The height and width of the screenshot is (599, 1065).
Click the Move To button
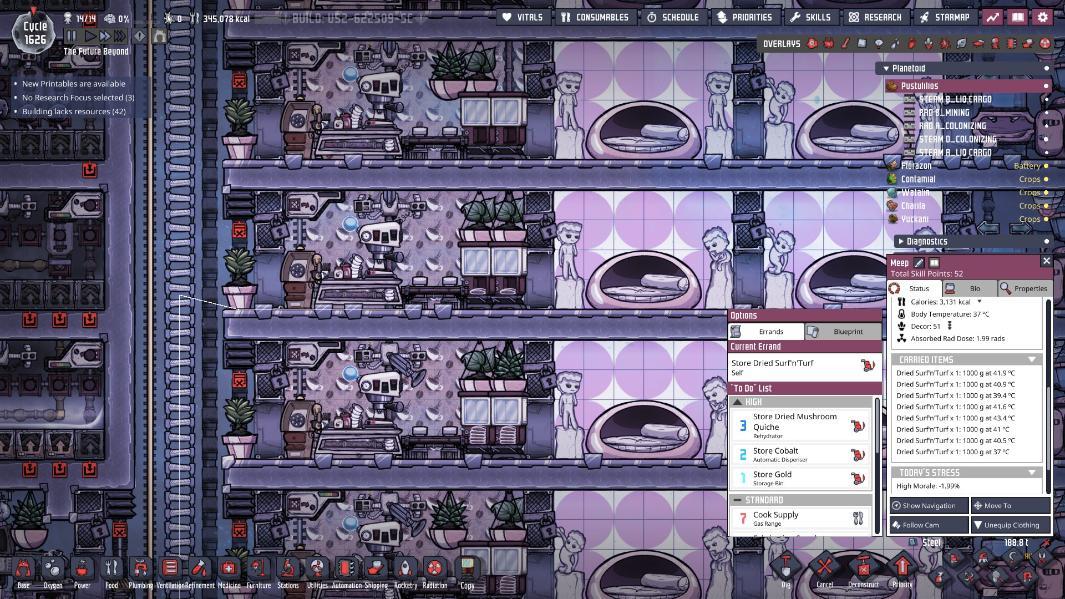pyautogui.click(x=1011, y=505)
